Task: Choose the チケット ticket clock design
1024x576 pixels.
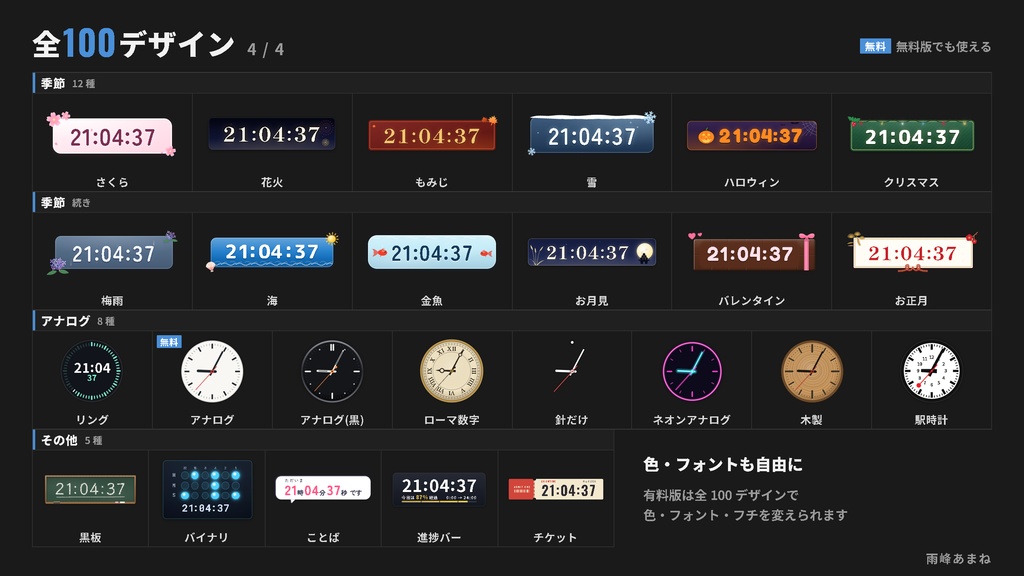Action: click(556, 489)
